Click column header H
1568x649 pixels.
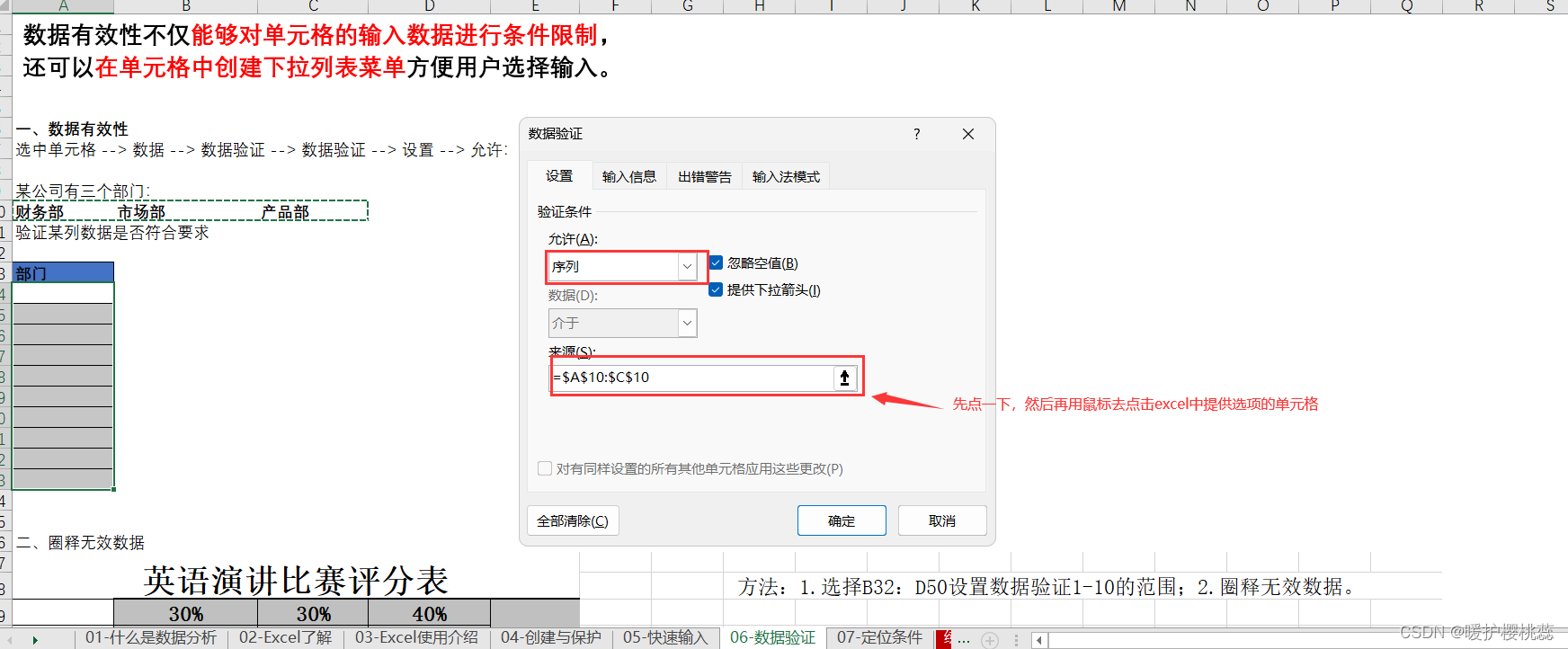tap(759, 6)
